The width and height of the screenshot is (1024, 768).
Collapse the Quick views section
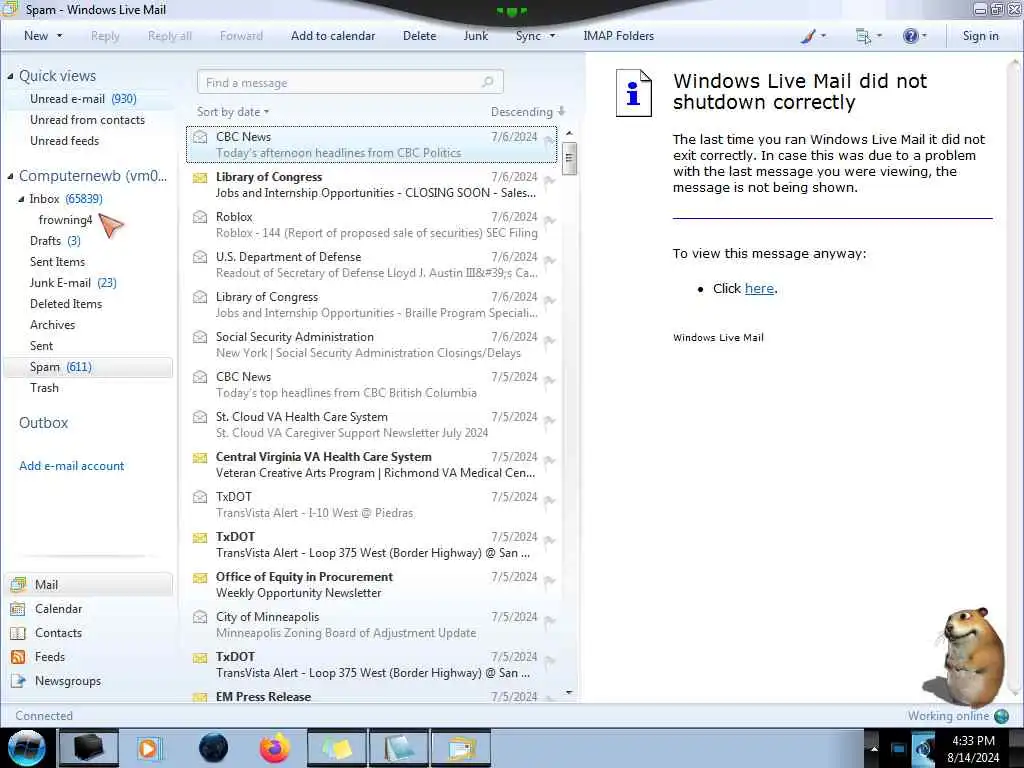10,76
